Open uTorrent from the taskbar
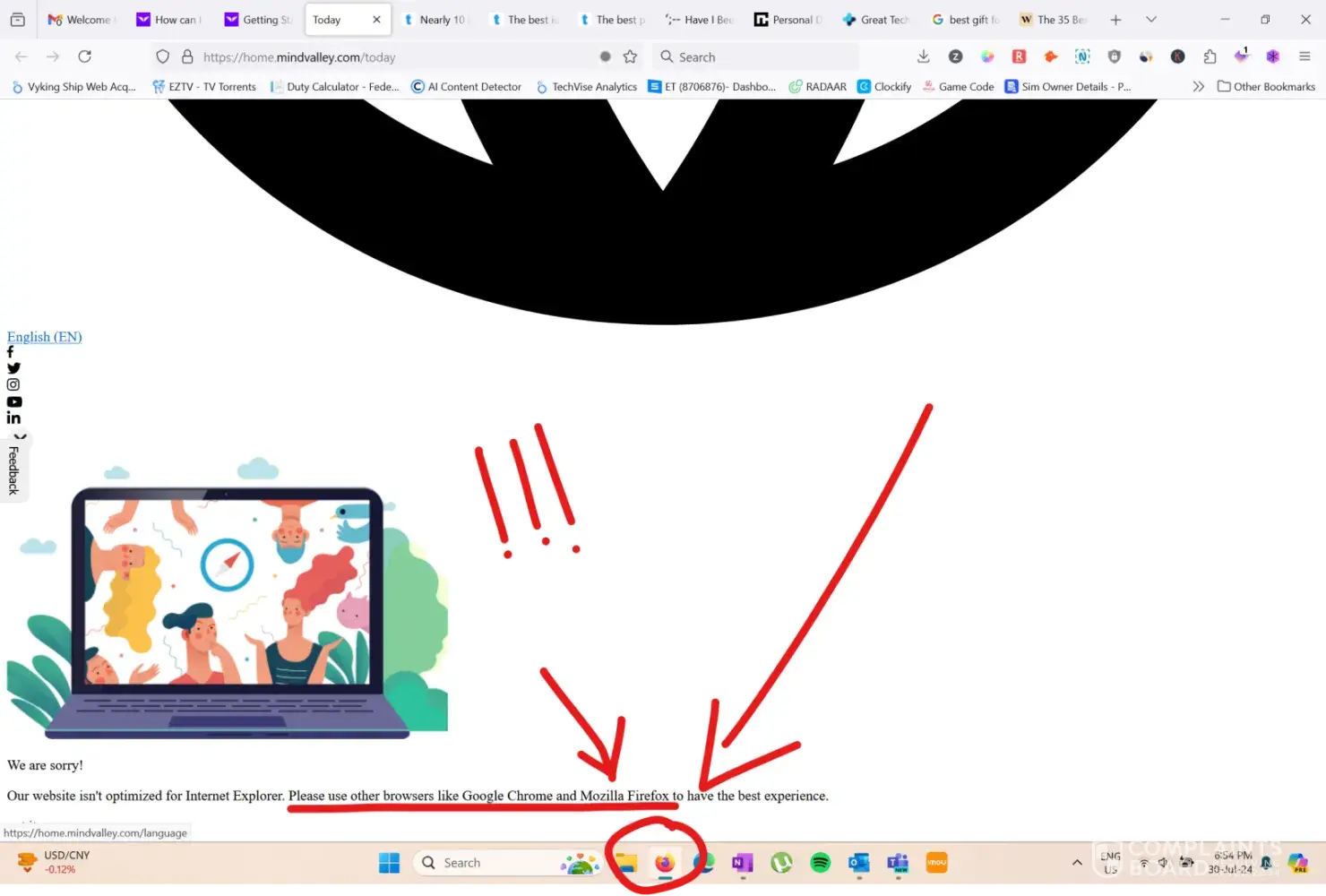Screen dimensions: 1326x896 point(782,863)
